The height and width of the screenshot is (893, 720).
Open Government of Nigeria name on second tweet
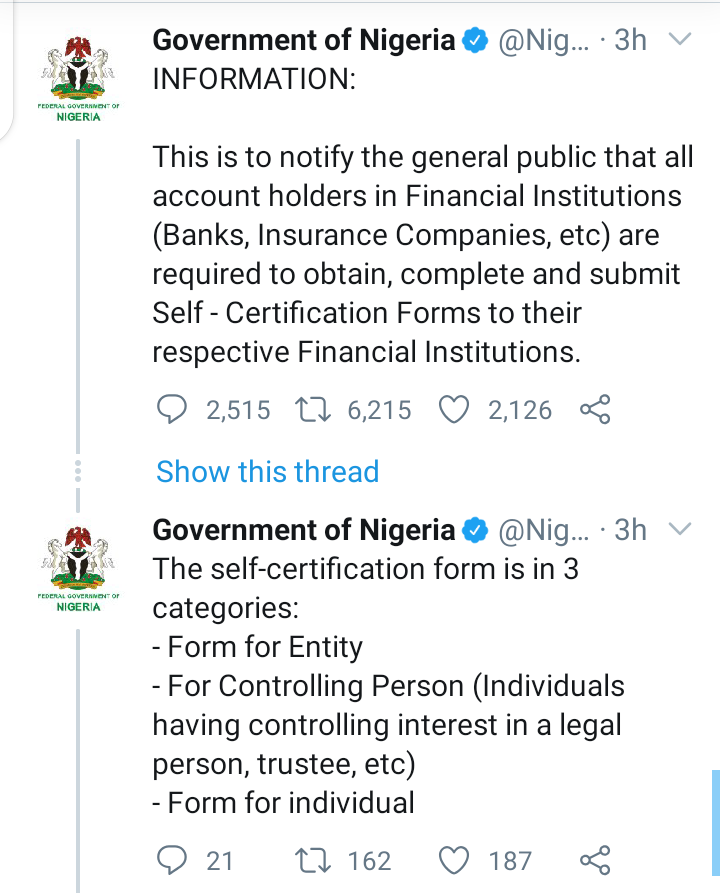(304, 530)
